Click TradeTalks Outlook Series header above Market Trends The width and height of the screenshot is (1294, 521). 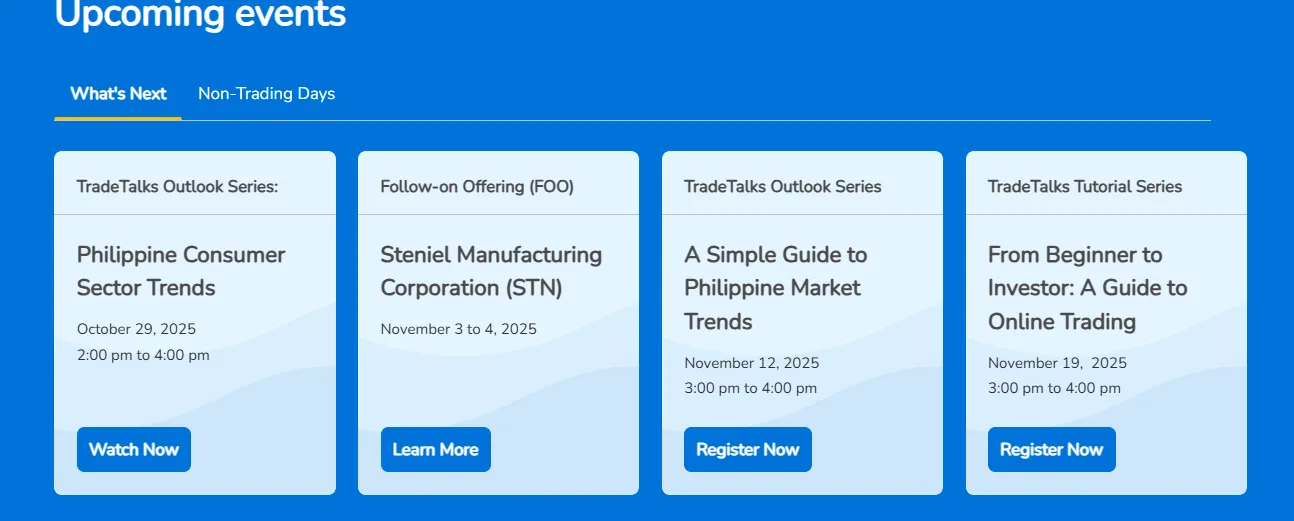click(782, 187)
